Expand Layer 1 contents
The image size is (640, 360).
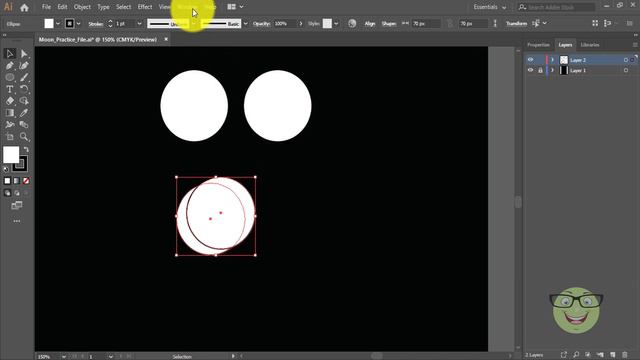[553, 70]
